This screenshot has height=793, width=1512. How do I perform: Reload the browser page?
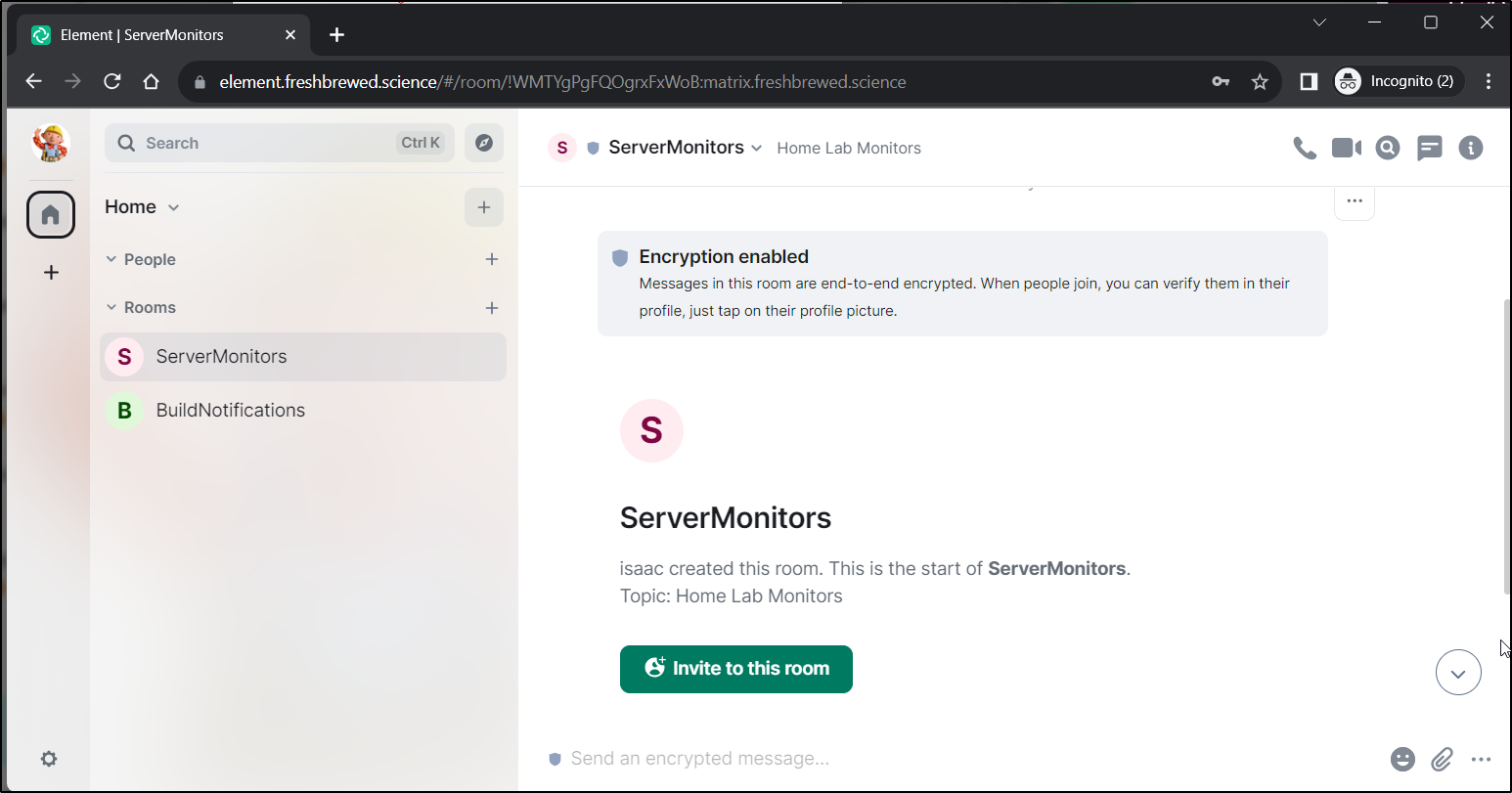[112, 81]
